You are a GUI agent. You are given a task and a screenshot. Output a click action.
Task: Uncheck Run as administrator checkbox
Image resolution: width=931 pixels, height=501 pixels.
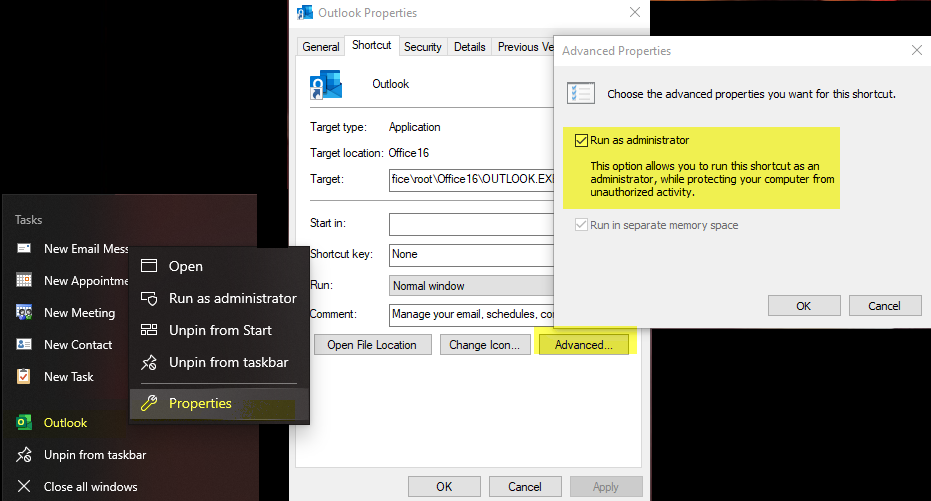(581, 140)
